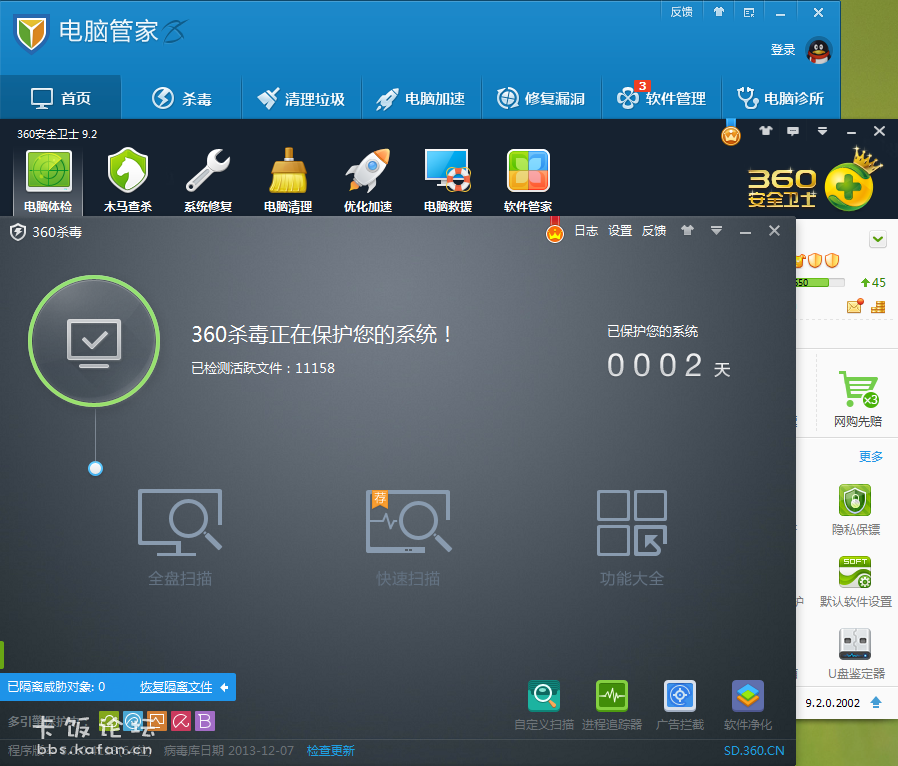Run the quick scan (快速扫描)
Viewport: 898px width, 766px height.
(x=408, y=535)
